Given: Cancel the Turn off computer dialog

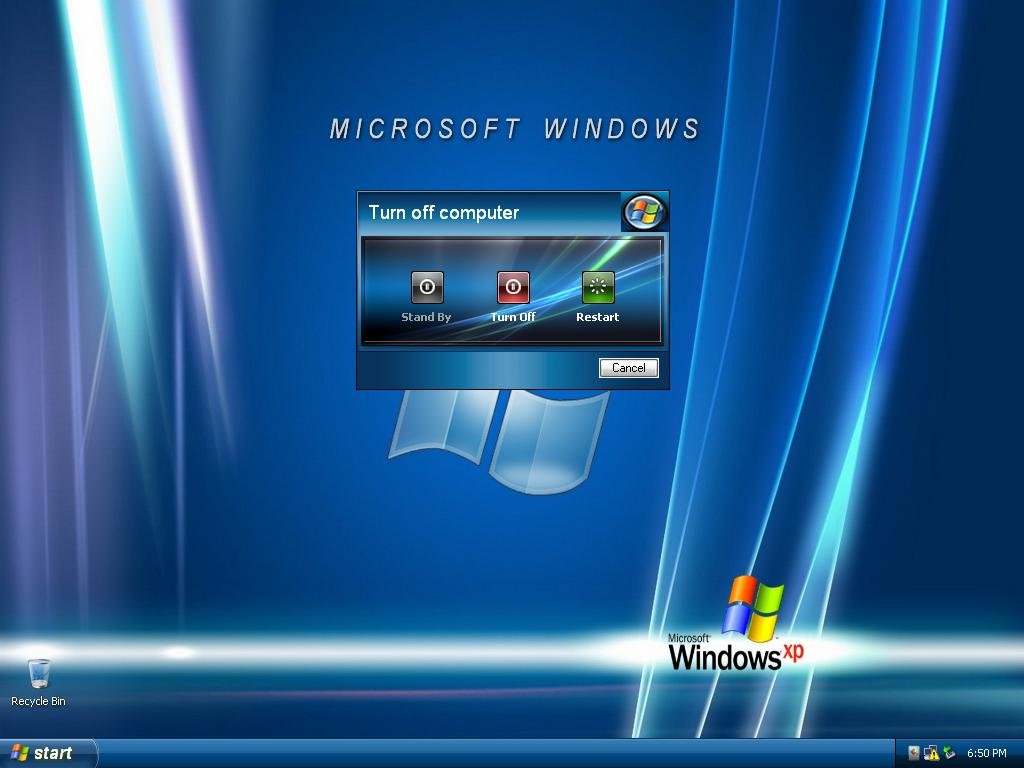Looking at the screenshot, I should pyautogui.click(x=628, y=368).
